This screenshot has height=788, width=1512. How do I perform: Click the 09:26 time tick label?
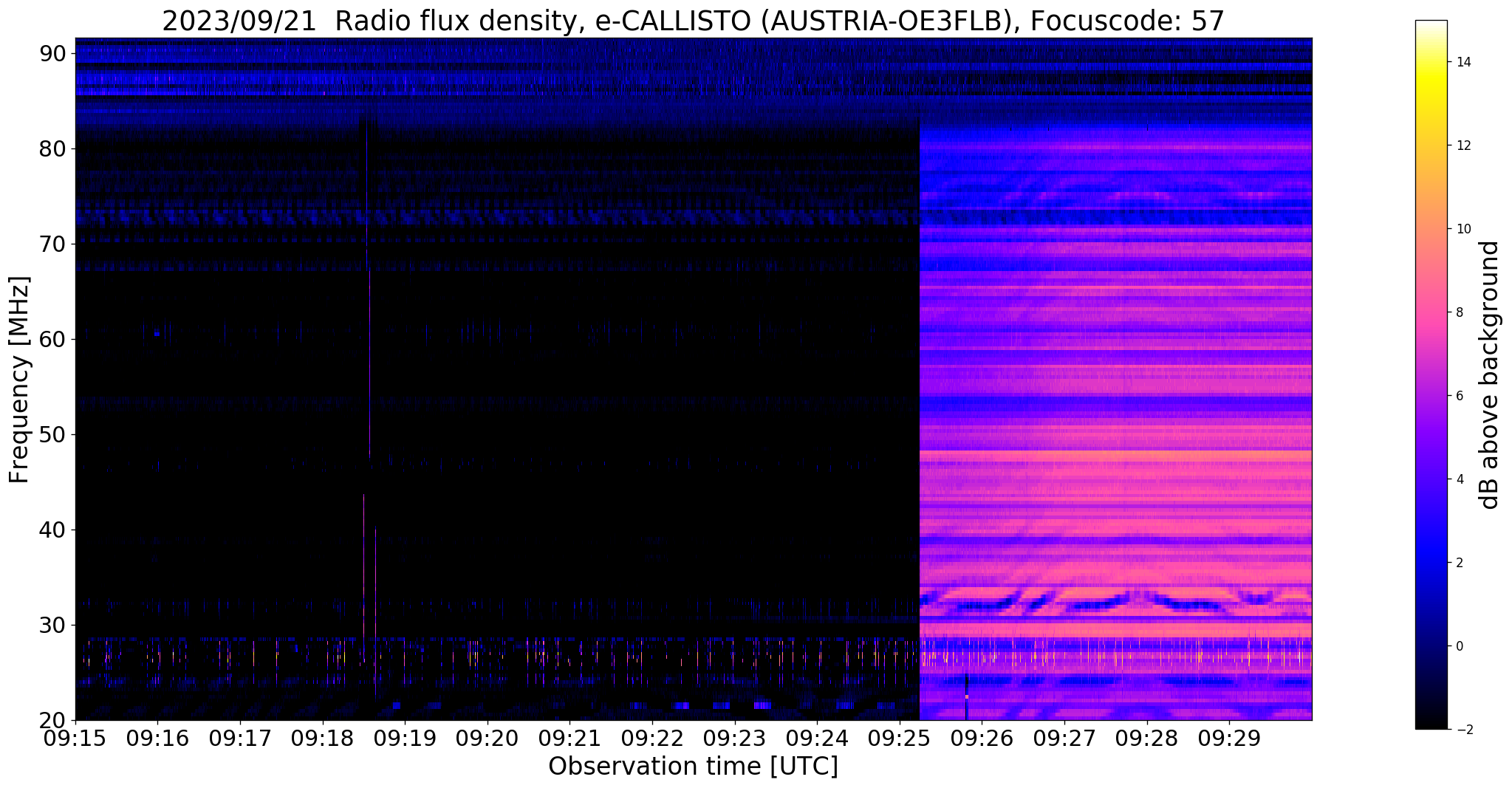pyautogui.click(x=982, y=739)
